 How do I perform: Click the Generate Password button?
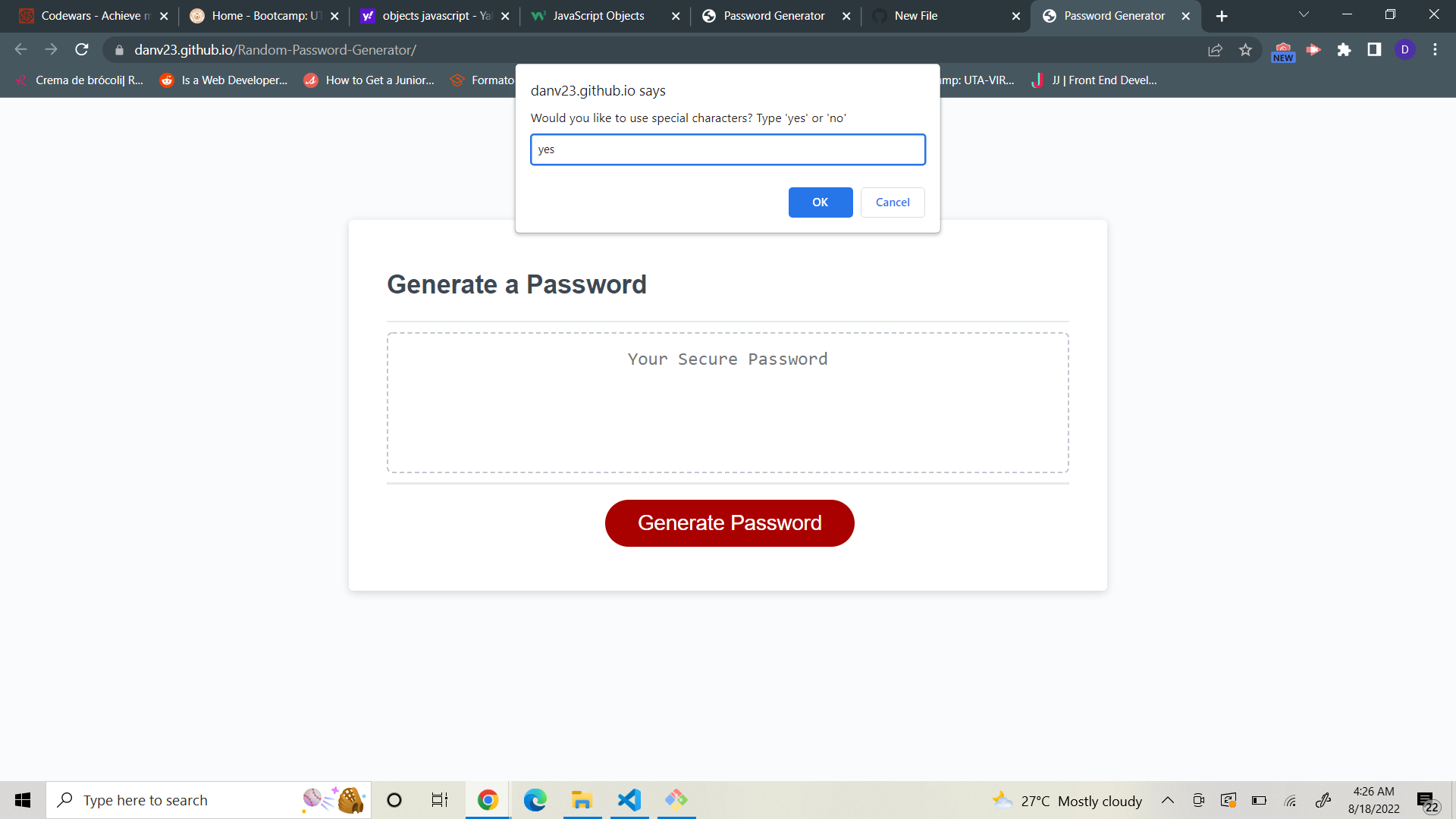(x=730, y=523)
